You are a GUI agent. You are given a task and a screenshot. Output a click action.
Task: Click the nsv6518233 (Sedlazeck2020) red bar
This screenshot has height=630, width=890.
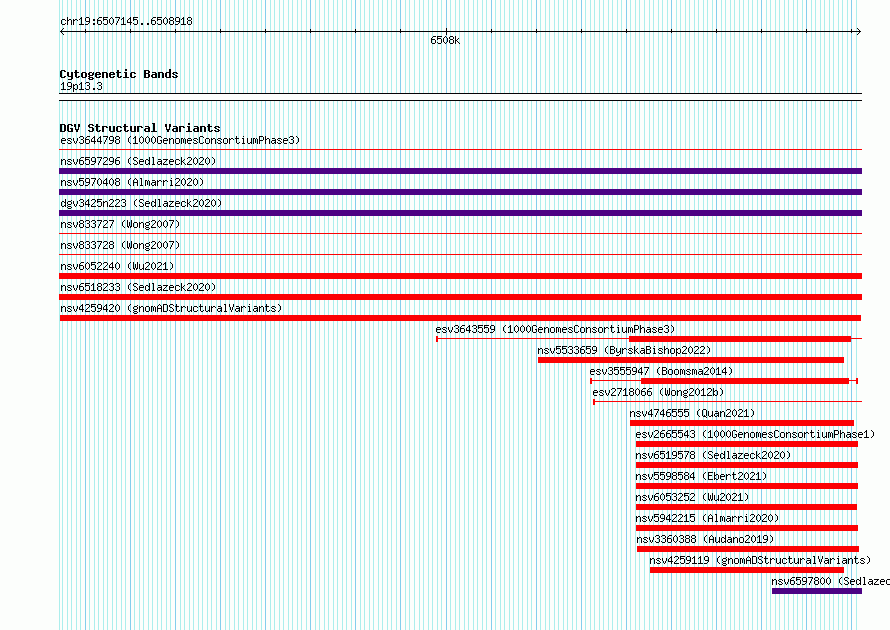pyautogui.click(x=460, y=297)
